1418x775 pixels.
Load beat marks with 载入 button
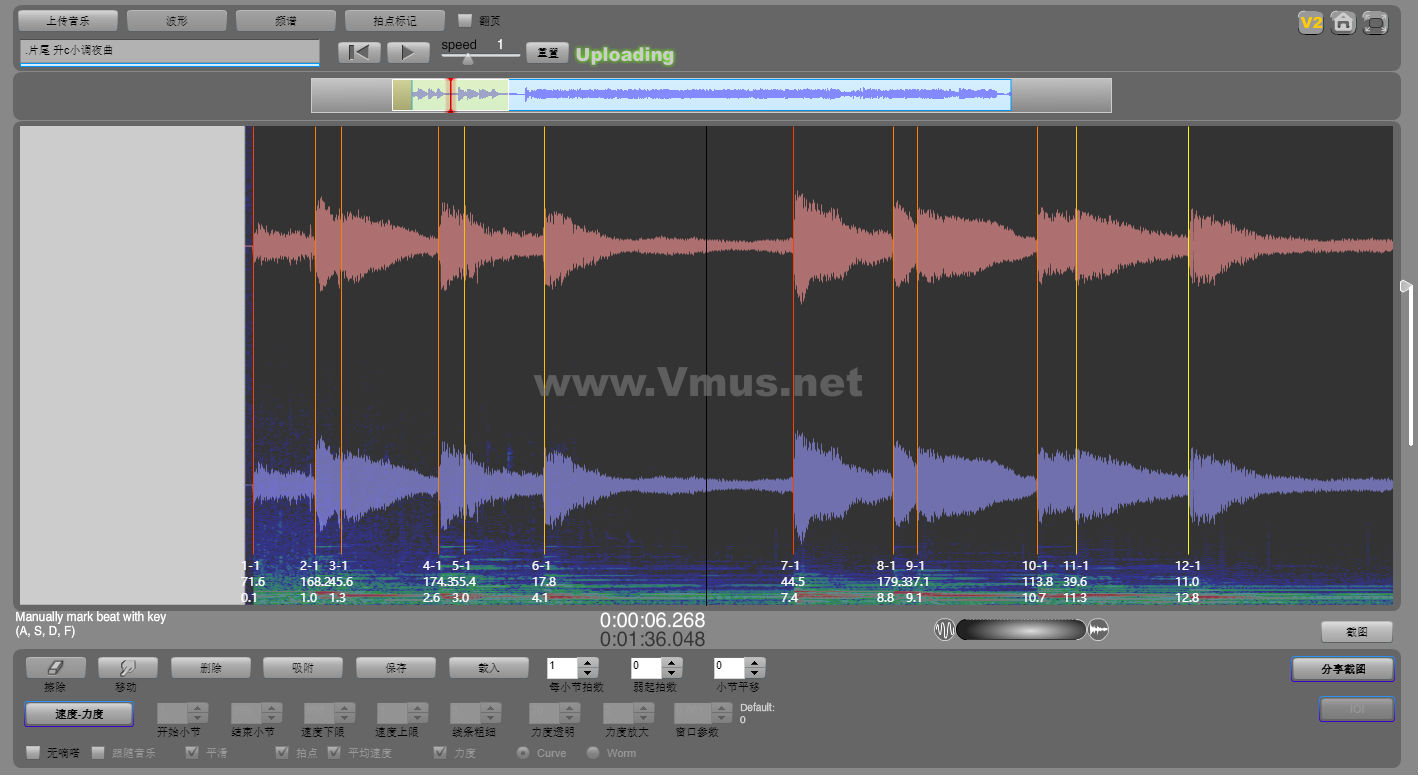[489, 667]
